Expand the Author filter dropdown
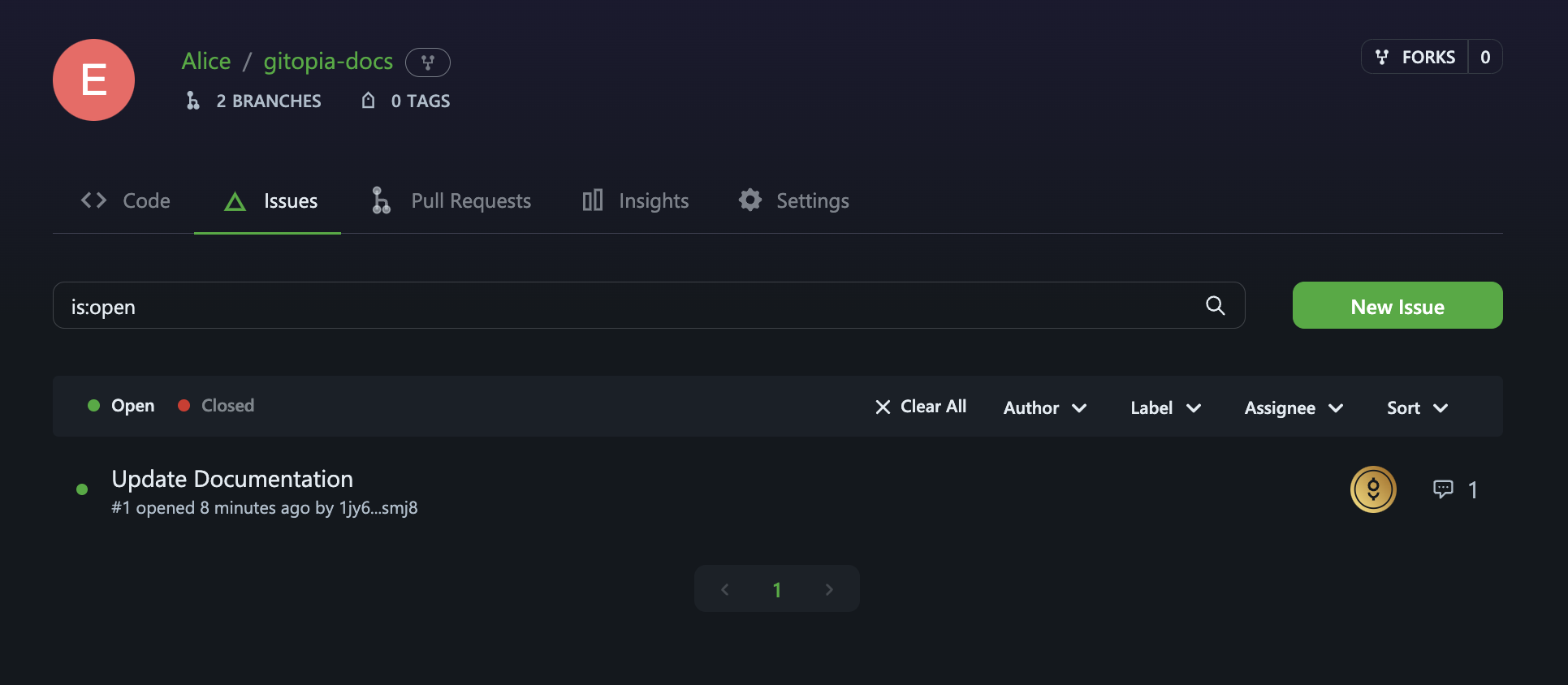 click(x=1045, y=407)
